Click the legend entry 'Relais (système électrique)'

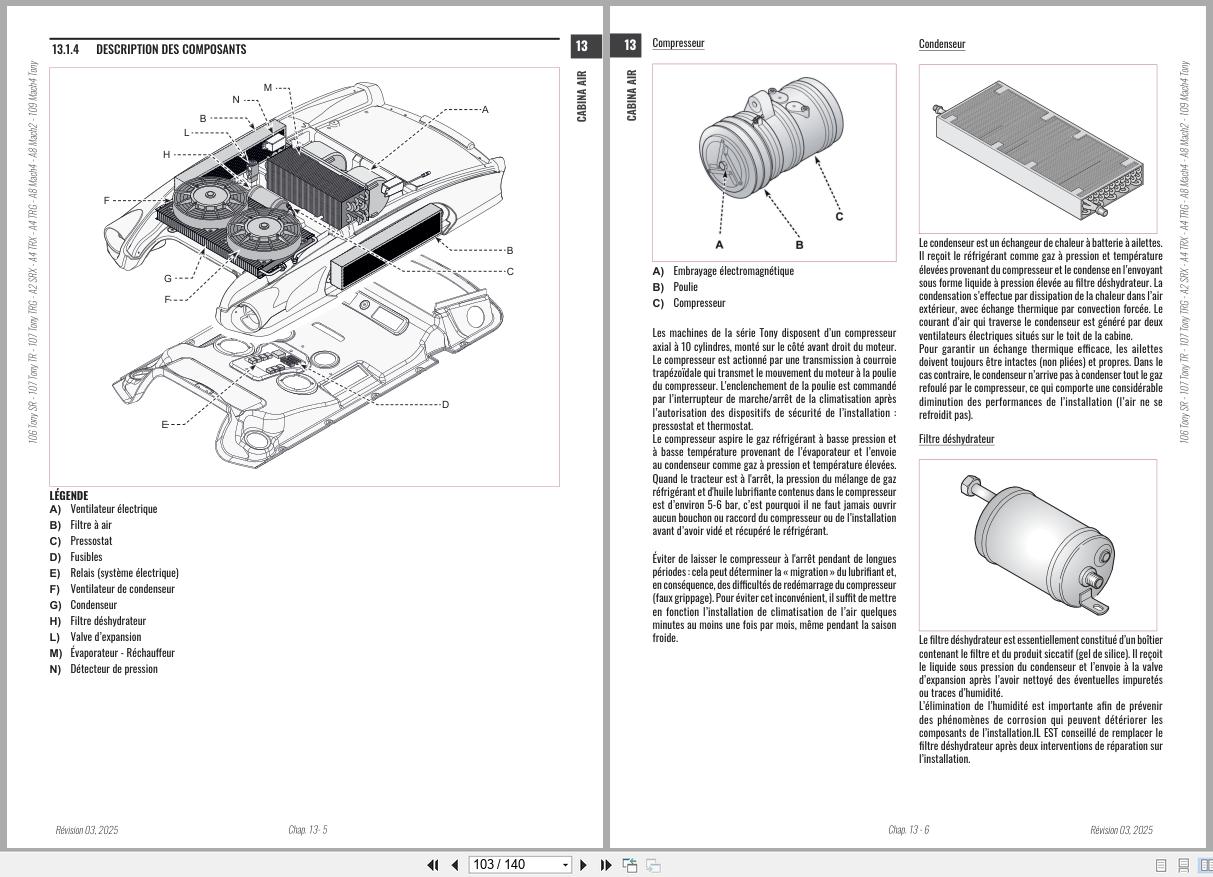(x=124, y=573)
